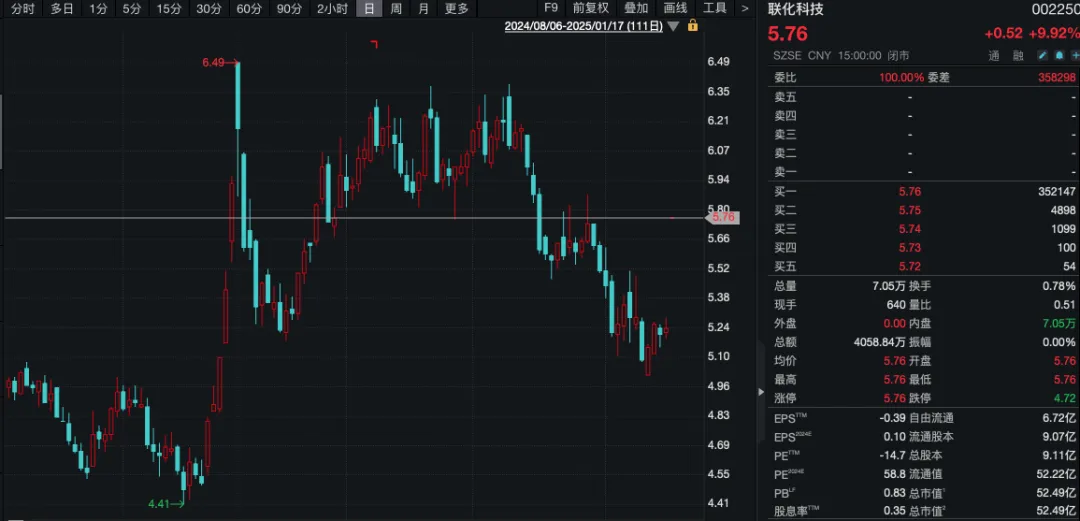Toggle 前复权 price adjustment mode
This screenshot has height=521, width=1080.
(590, 8)
